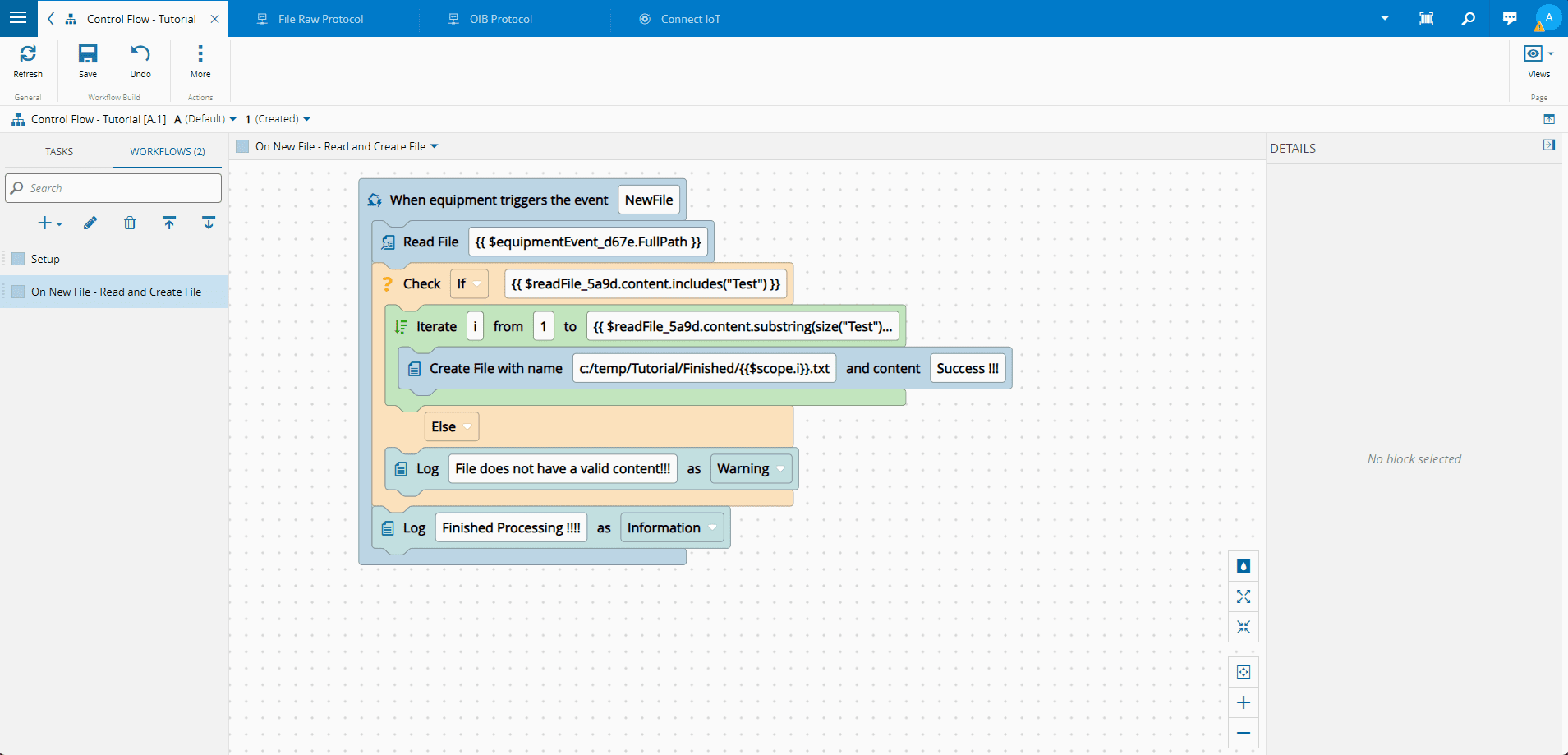Image resolution: width=1568 pixels, height=755 pixels.
Task: Click the Save workflow icon
Action: click(88, 55)
